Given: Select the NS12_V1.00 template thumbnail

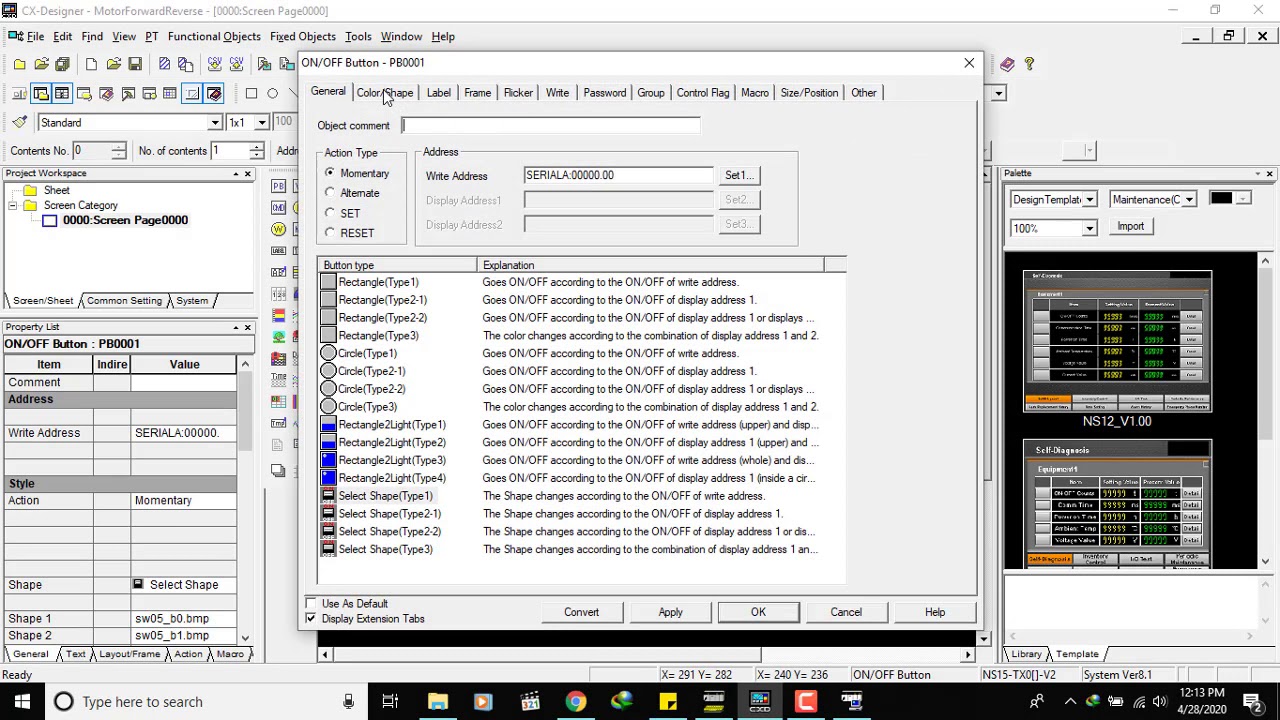Looking at the screenshot, I should (1117, 341).
